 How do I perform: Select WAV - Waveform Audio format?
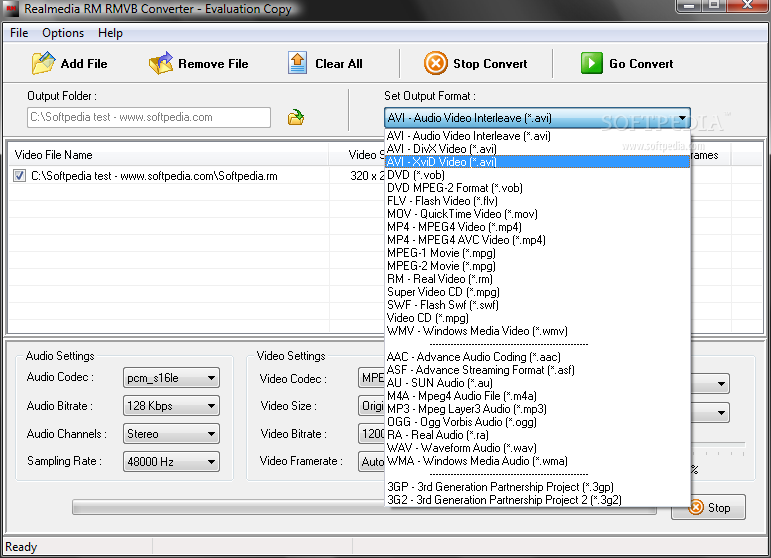[537, 448]
